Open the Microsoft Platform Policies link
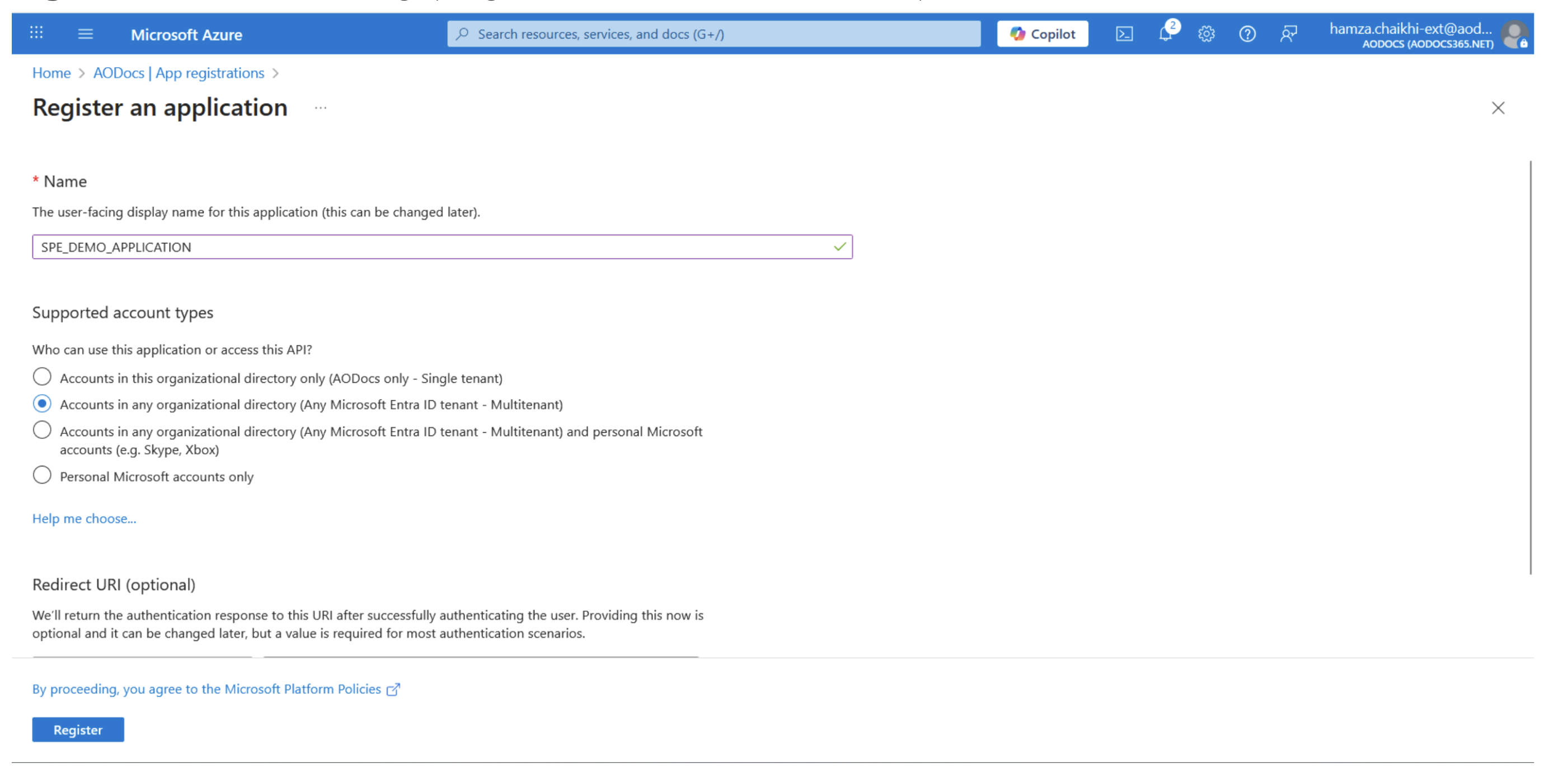This screenshot has height=768, width=1568. pyautogui.click(x=206, y=689)
